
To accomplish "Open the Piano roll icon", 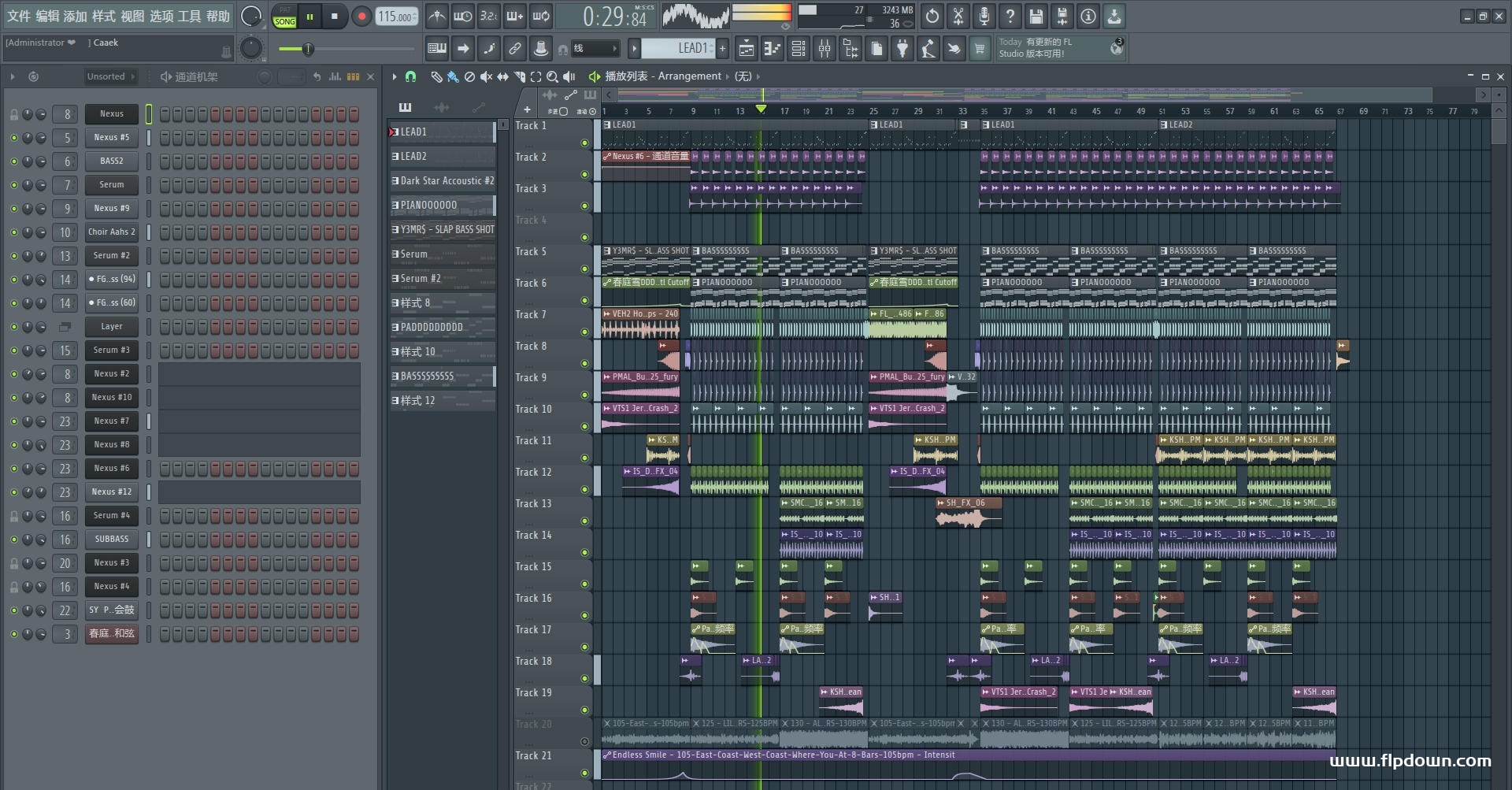I will point(773,49).
